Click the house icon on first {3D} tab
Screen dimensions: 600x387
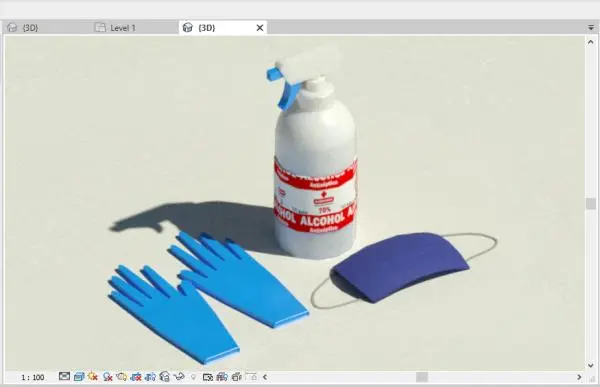12,27
